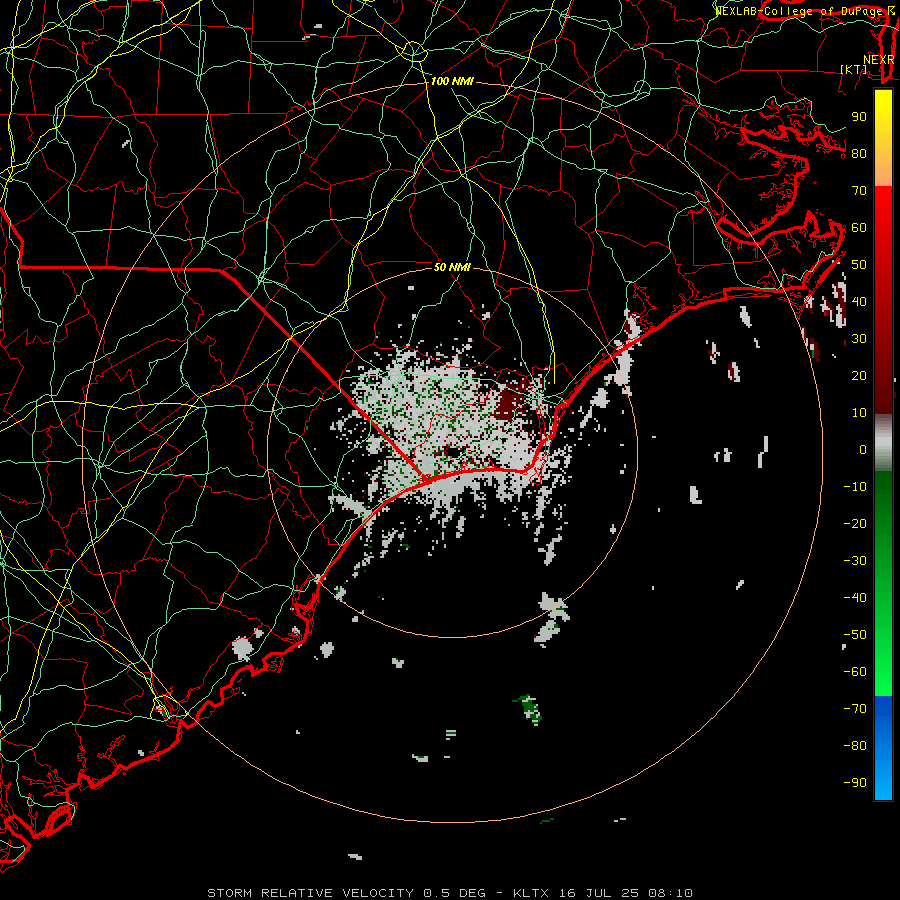Click the blue segment of the color bar
The height and width of the screenshot is (900, 900).
point(883,748)
